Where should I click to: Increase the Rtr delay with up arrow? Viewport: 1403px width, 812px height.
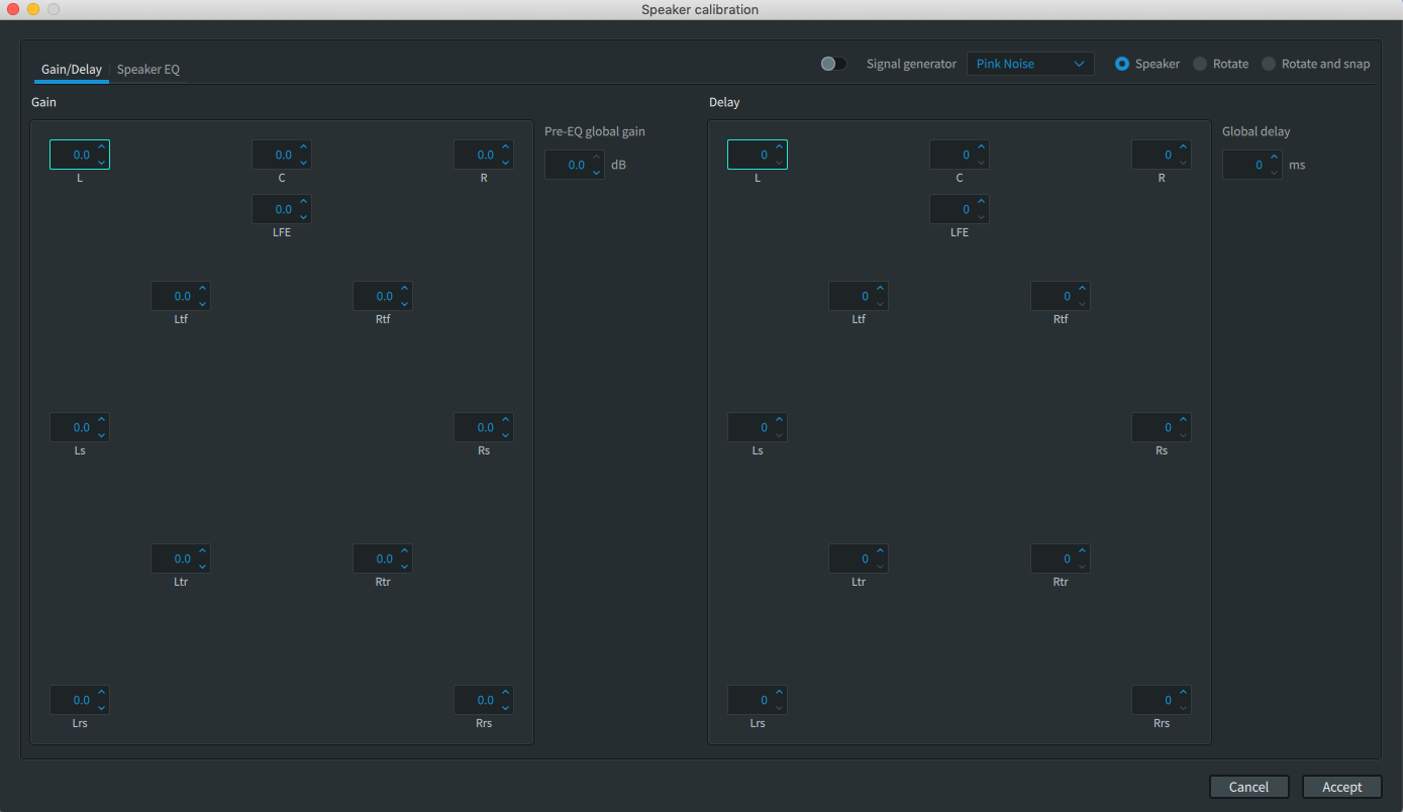pyautogui.click(x=1082, y=552)
